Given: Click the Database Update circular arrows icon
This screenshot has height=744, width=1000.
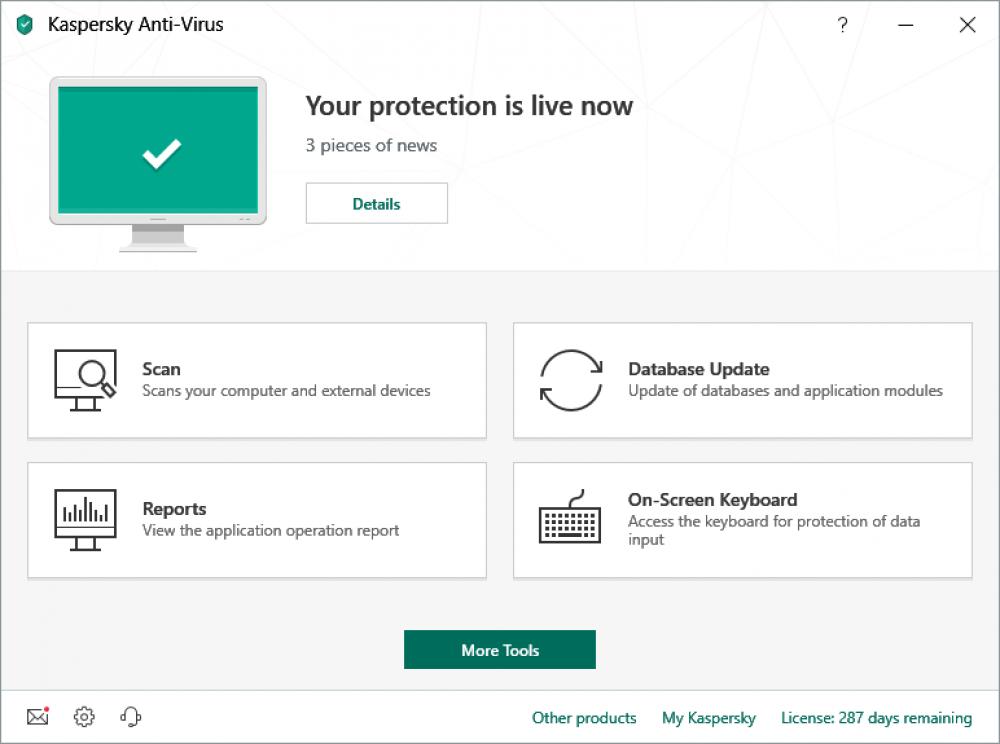Looking at the screenshot, I should pyautogui.click(x=571, y=381).
